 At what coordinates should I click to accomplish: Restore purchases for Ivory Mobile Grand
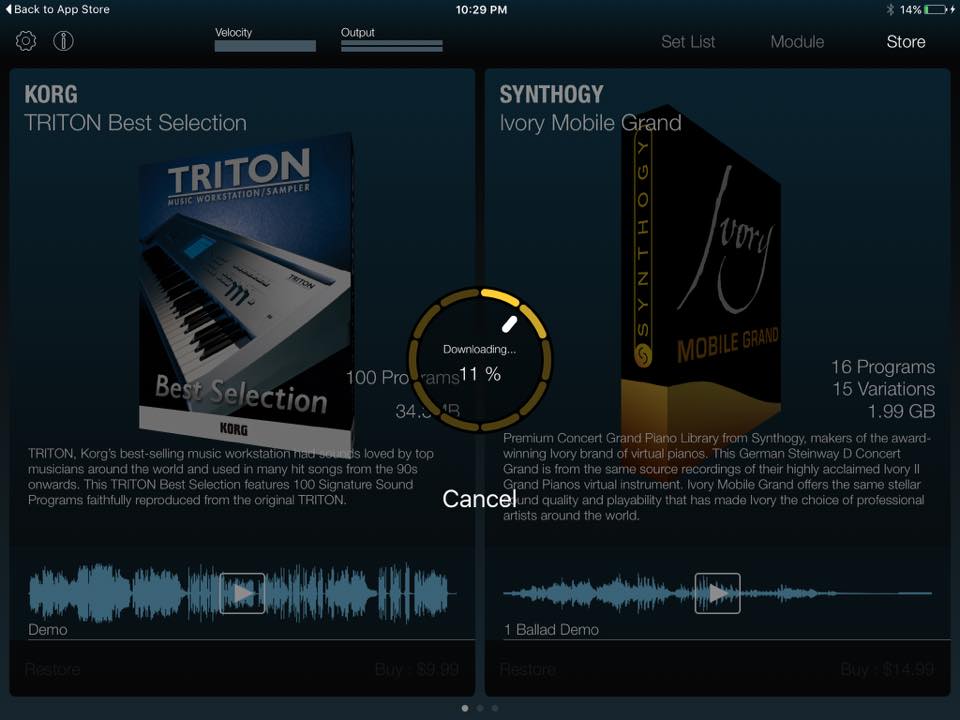[527, 670]
